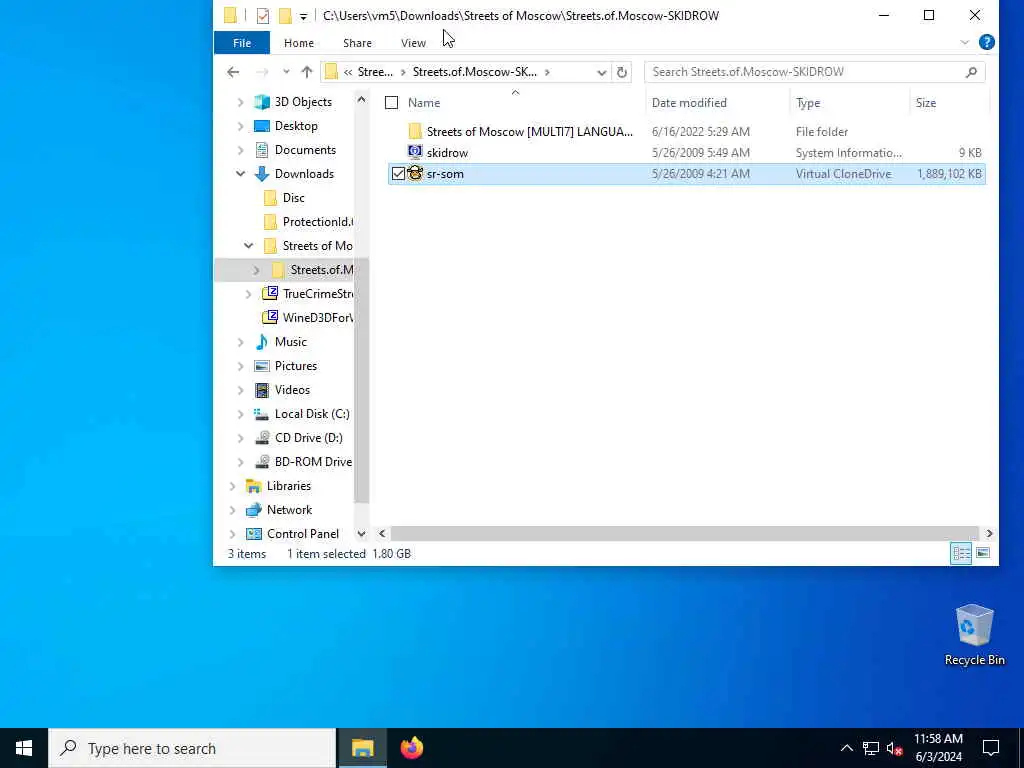The height and width of the screenshot is (768, 1024).
Task: Expand the ribbon with the chevron
Action: (x=965, y=42)
